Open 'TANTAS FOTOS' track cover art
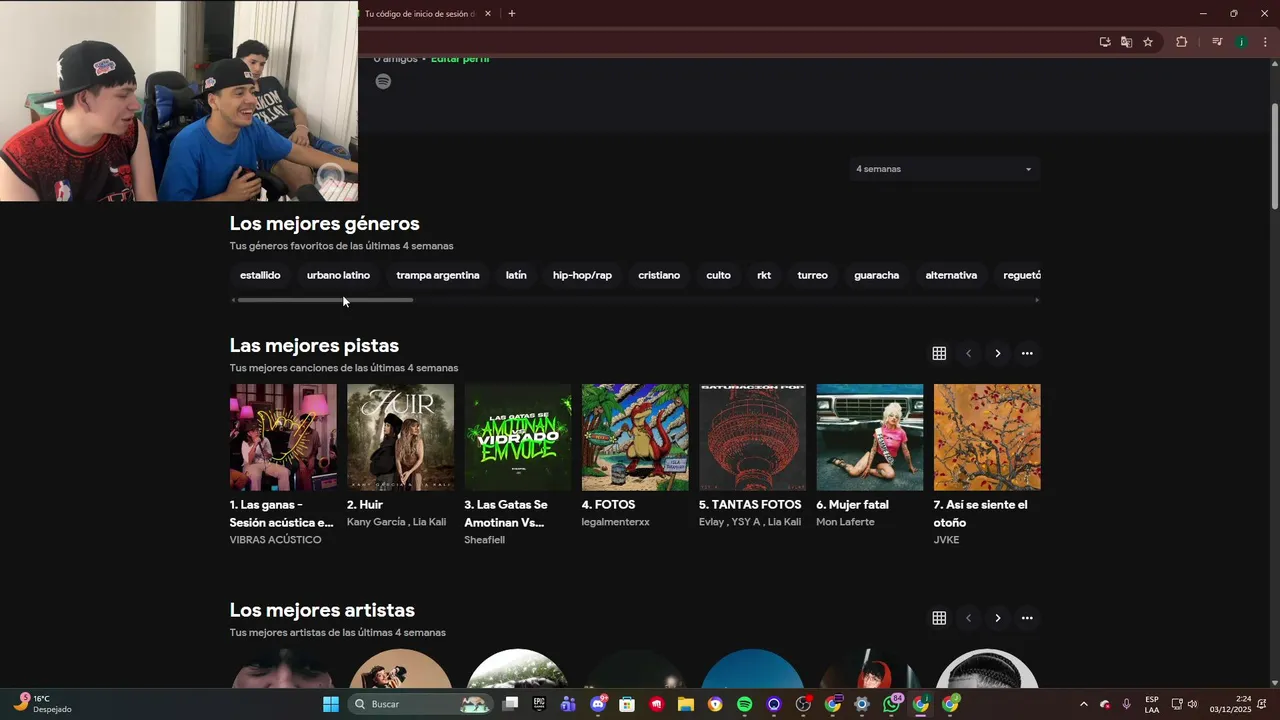Image resolution: width=1280 pixels, height=720 pixels. coord(752,437)
